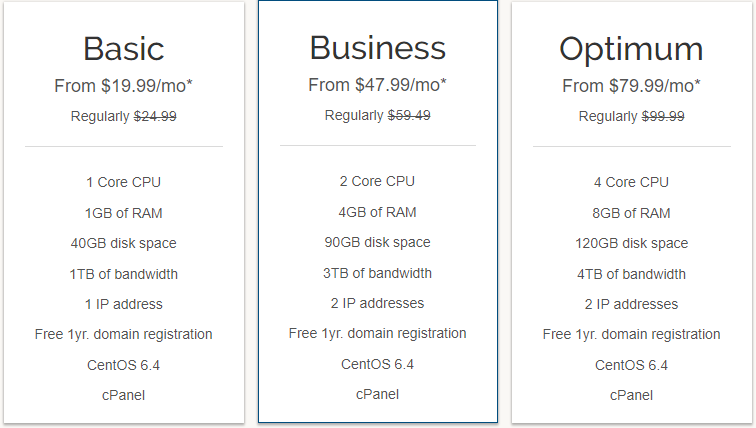Select the Business plan title
The width and height of the screenshot is (756, 428).
[377, 48]
